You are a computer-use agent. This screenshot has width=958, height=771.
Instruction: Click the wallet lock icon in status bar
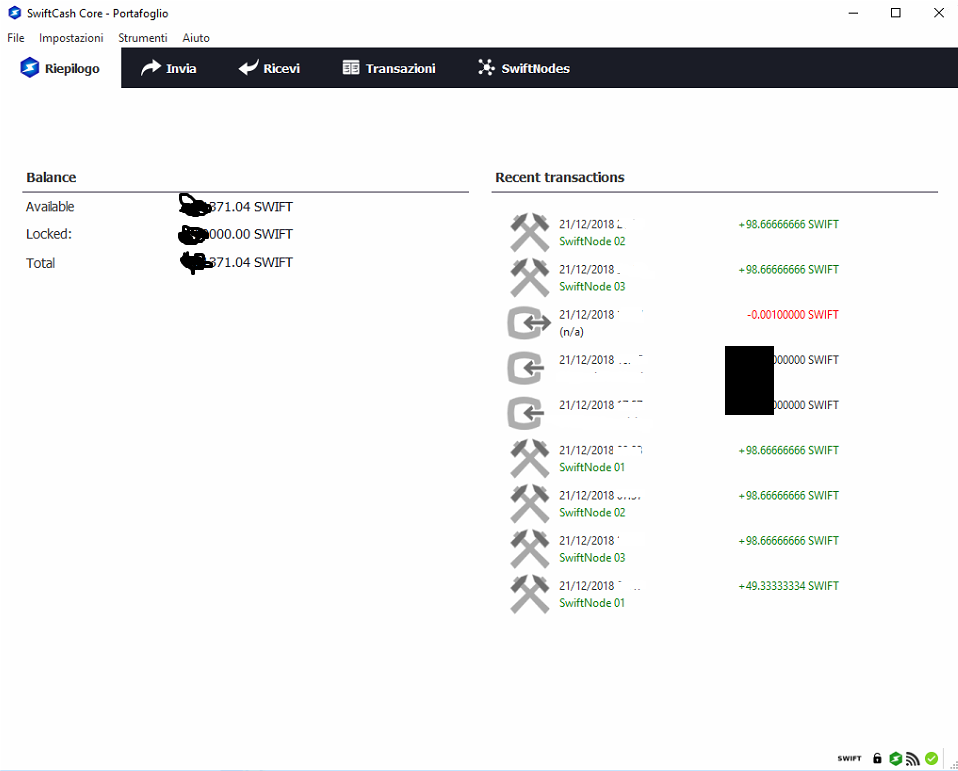click(877, 758)
